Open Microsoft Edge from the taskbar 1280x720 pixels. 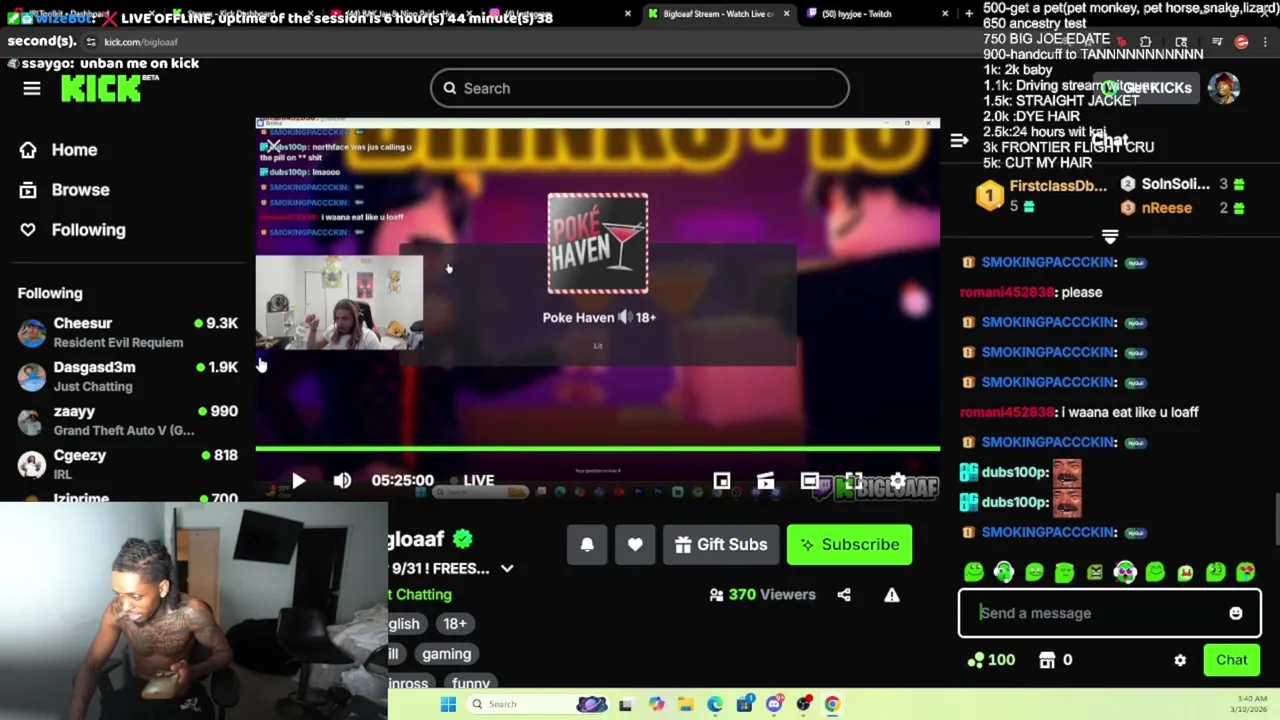click(715, 704)
